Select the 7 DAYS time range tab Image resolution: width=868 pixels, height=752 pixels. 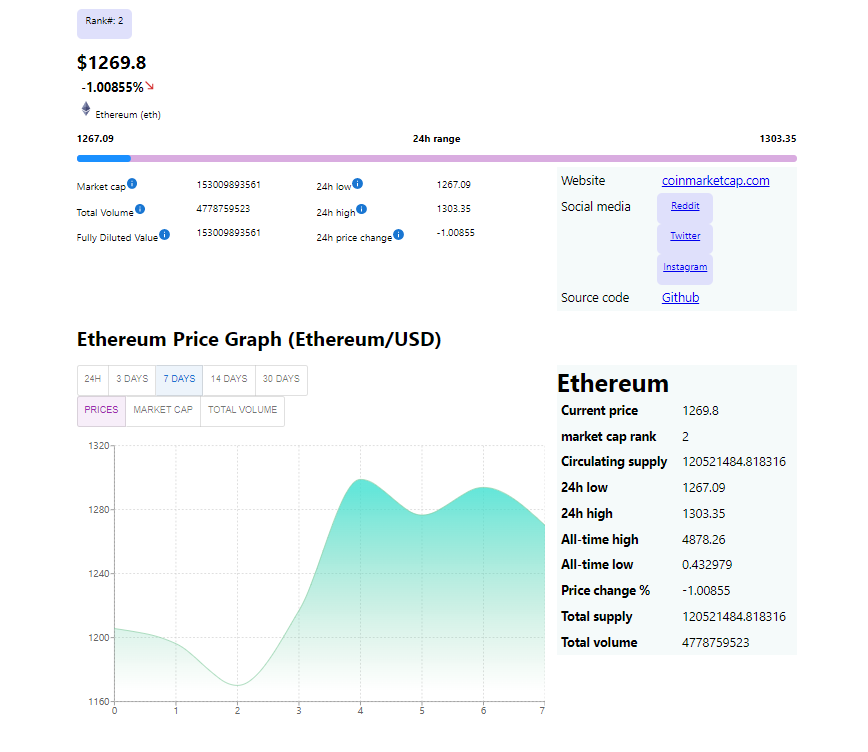click(x=179, y=379)
